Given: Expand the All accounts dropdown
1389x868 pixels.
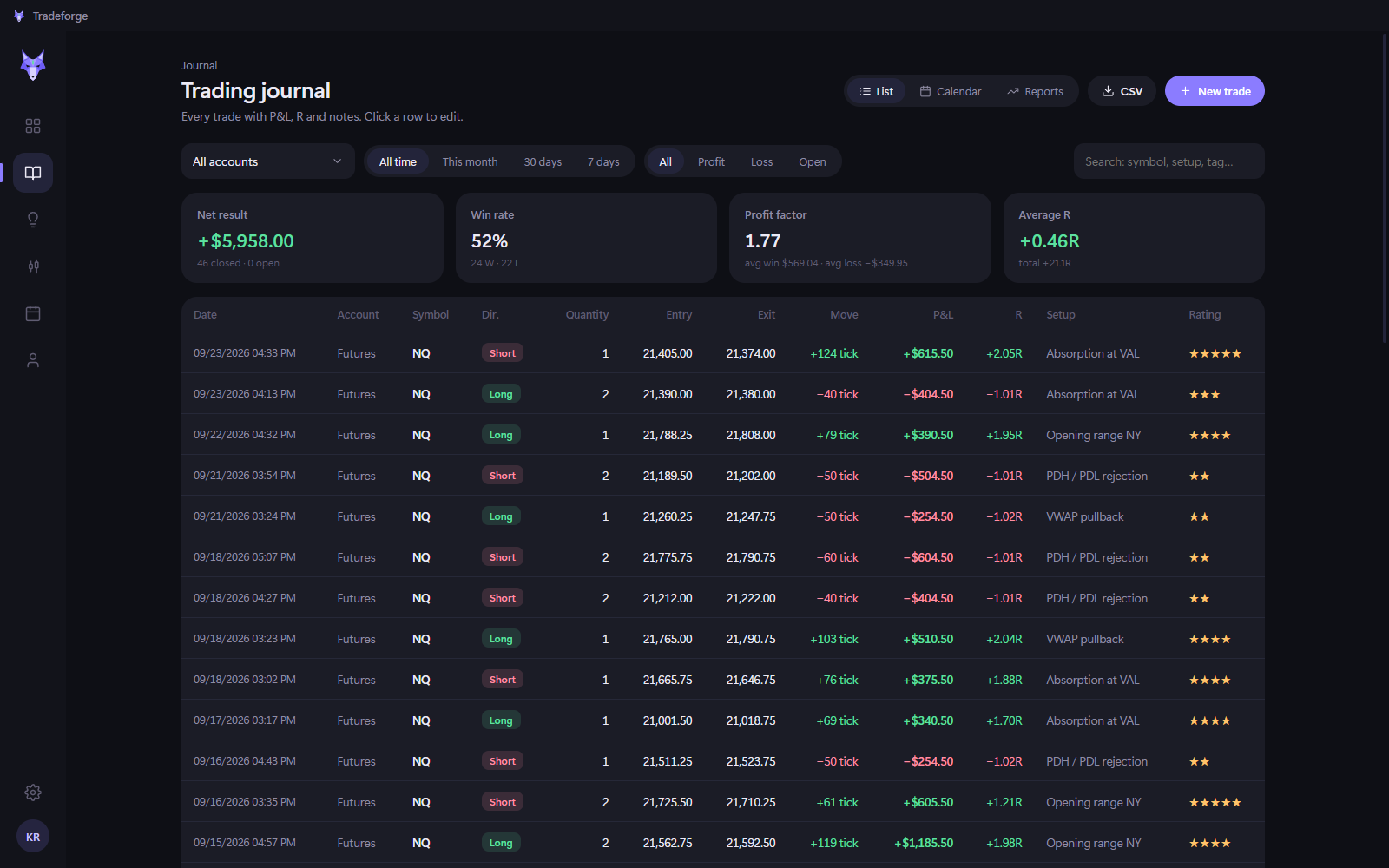Looking at the screenshot, I should [268, 161].
